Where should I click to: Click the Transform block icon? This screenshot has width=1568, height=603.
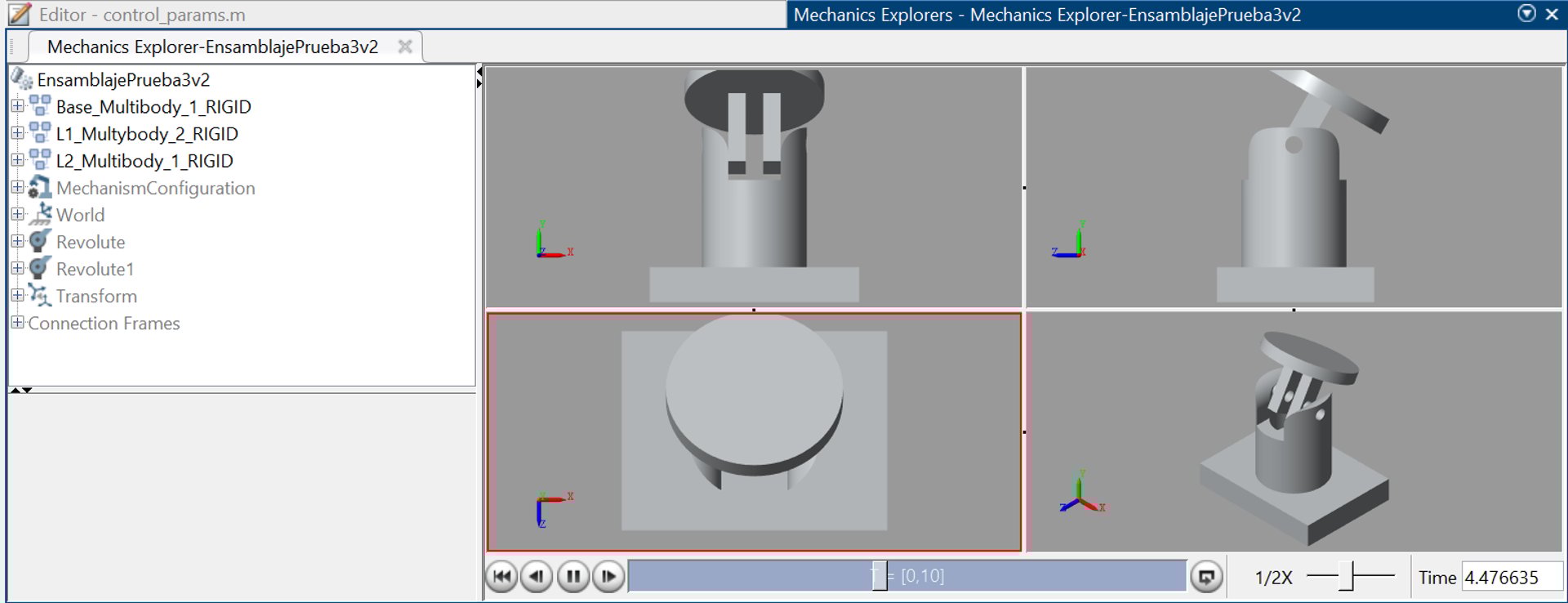tap(39, 295)
